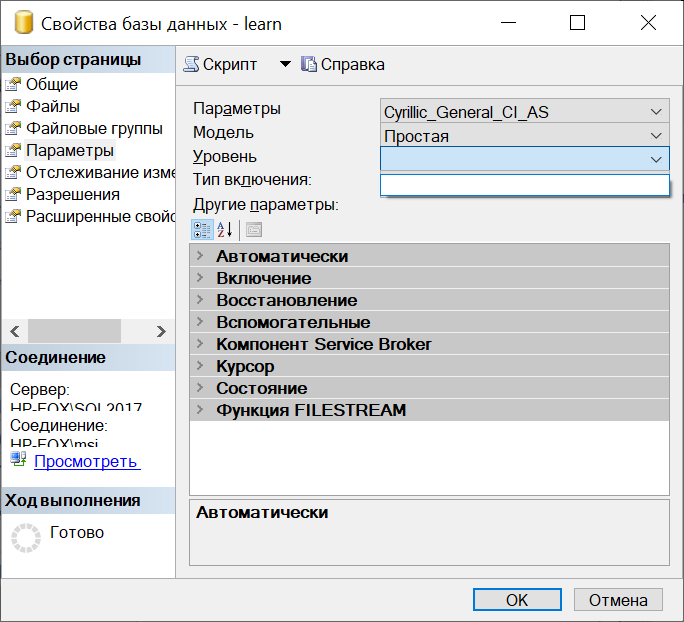Click the connection properties icon beside Просмотреть

point(18,459)
